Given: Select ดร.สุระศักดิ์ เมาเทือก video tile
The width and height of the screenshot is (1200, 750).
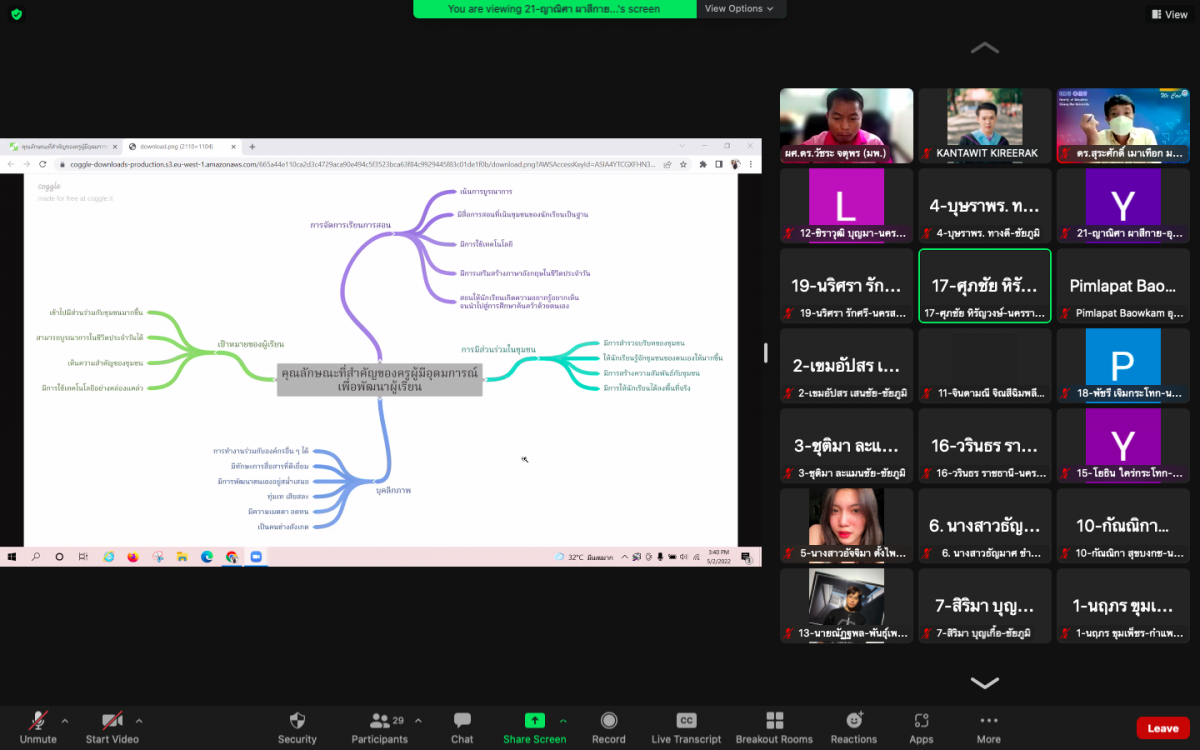Looking at the screenshot, I should 1123,125.
